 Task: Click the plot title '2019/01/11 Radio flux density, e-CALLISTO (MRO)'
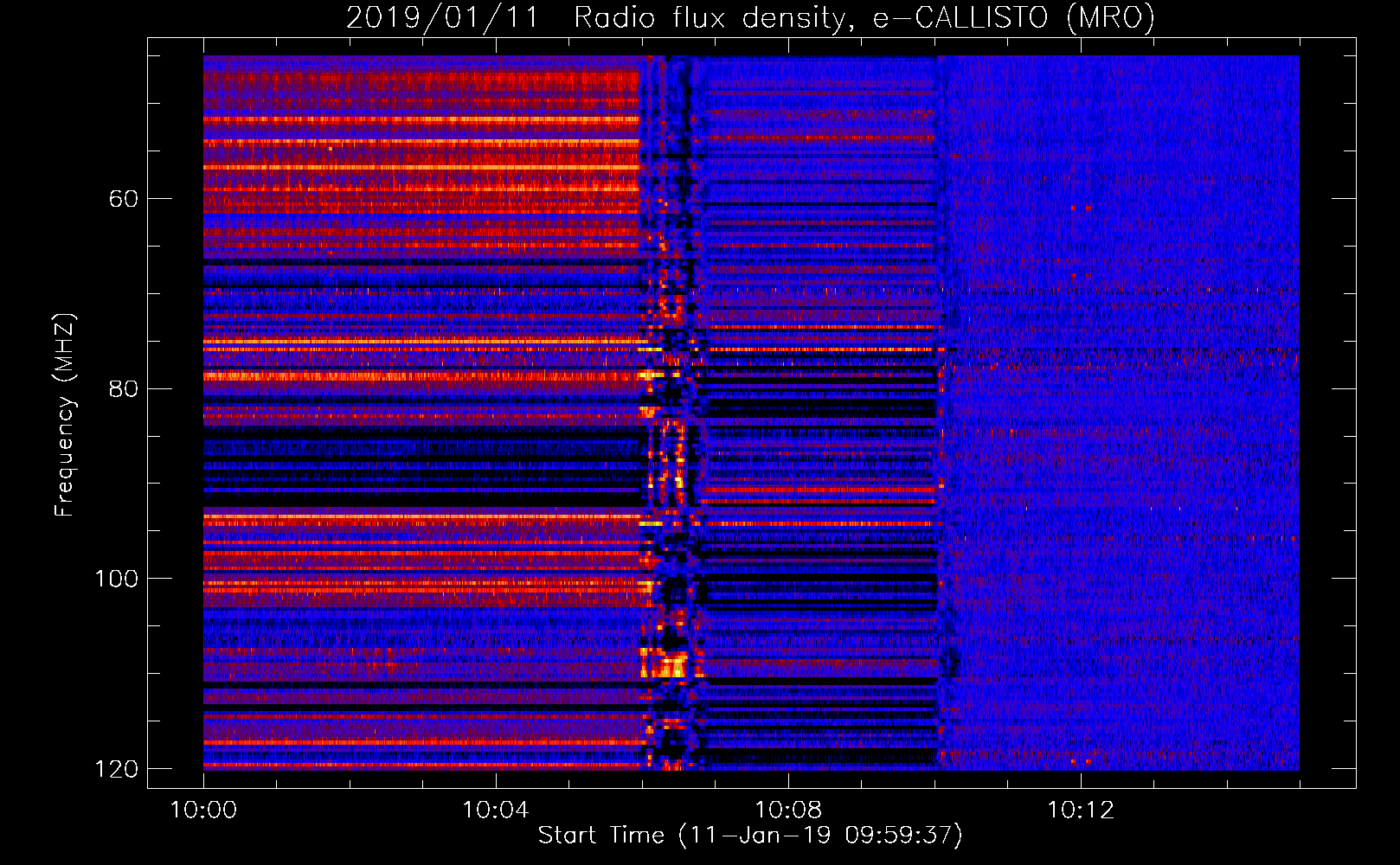(750, 18)
